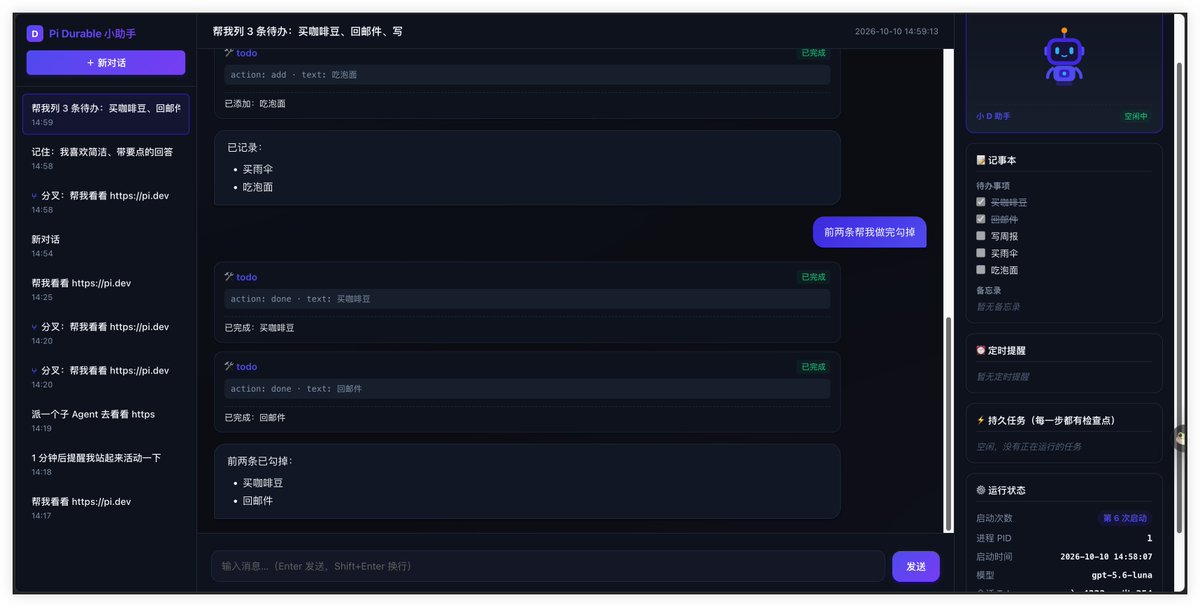This screenshot has height=607, width=1200.
Task: Focus the 输入消息 message input box
Action: 548,566
